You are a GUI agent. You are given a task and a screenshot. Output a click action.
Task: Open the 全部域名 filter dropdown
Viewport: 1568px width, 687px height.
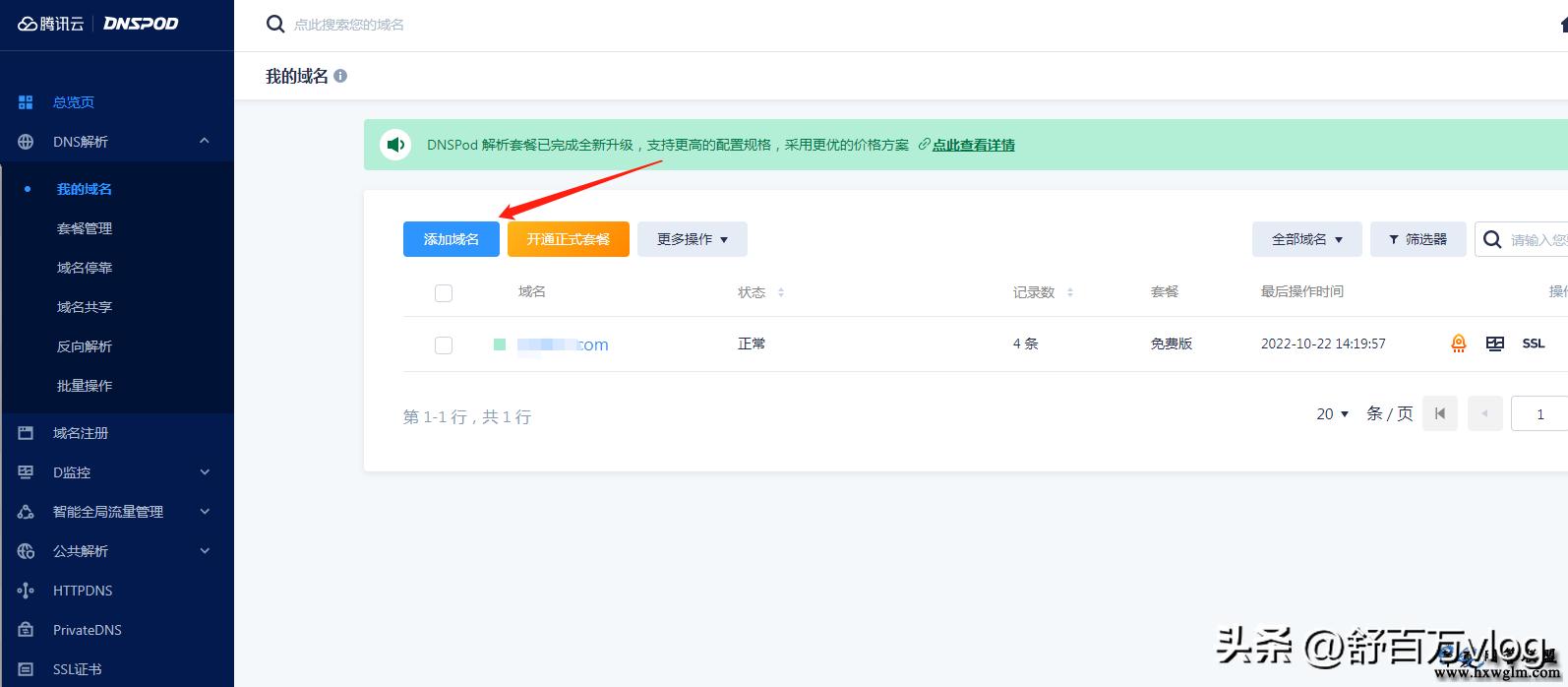pos(1307,239)
